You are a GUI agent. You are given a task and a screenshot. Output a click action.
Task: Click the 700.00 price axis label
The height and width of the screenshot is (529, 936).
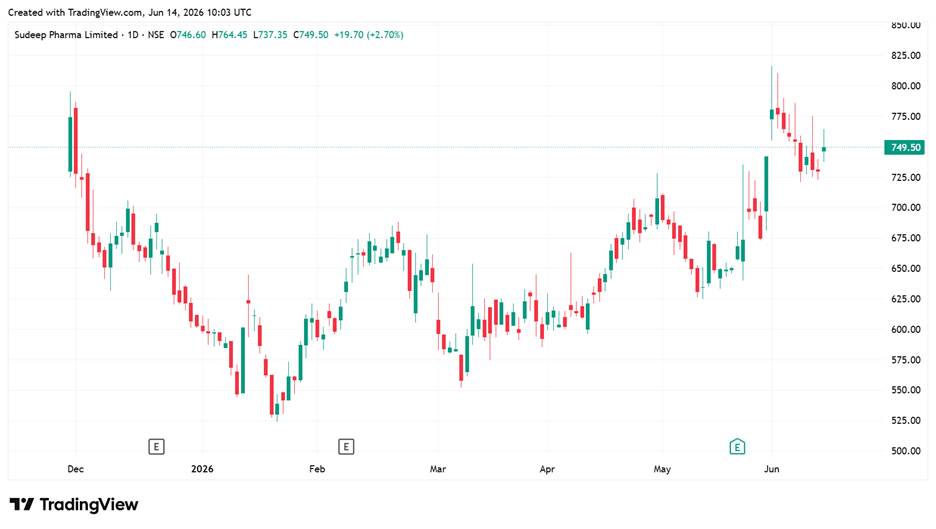(x=906, y=208)
